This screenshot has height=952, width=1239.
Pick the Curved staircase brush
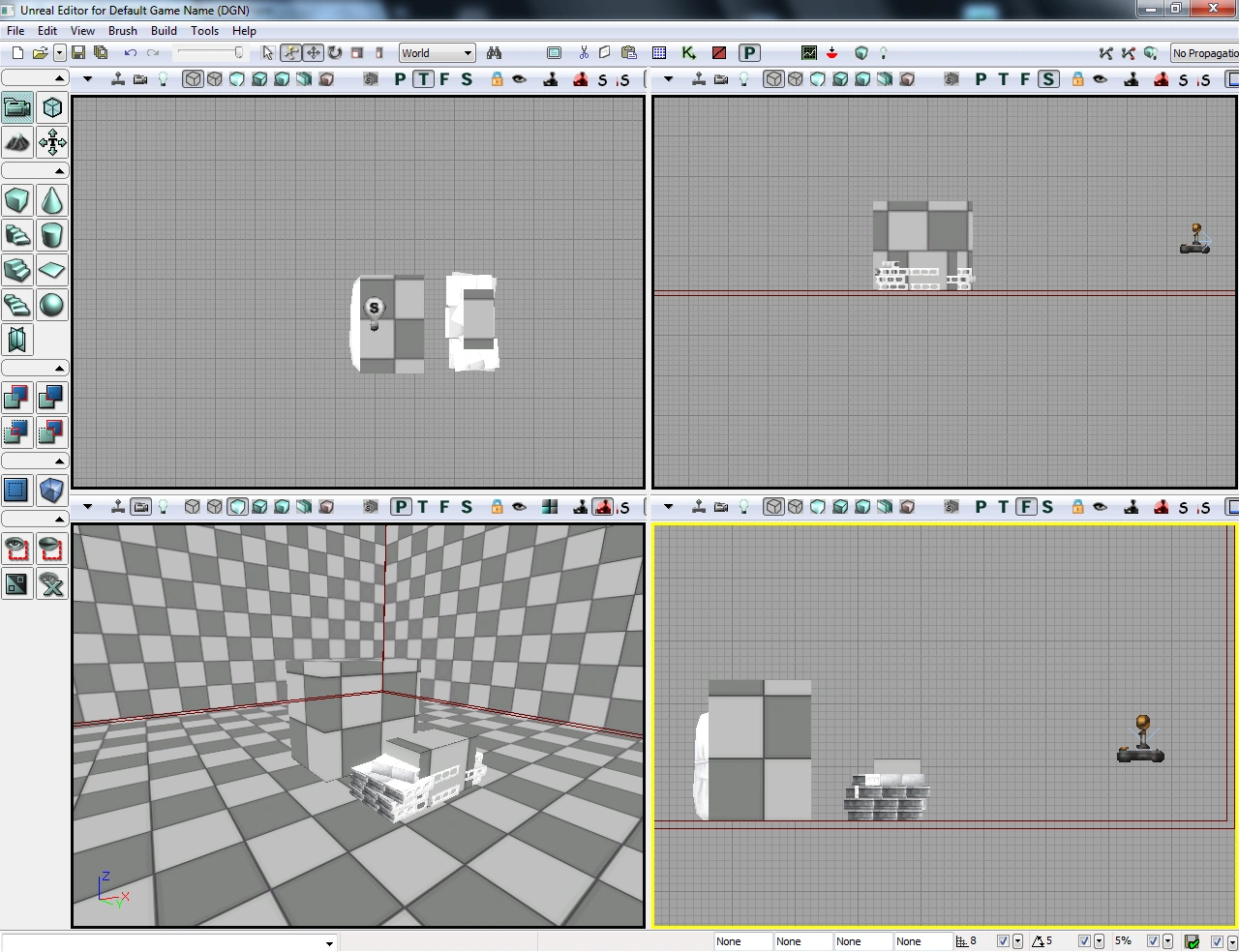pos(17,235)
